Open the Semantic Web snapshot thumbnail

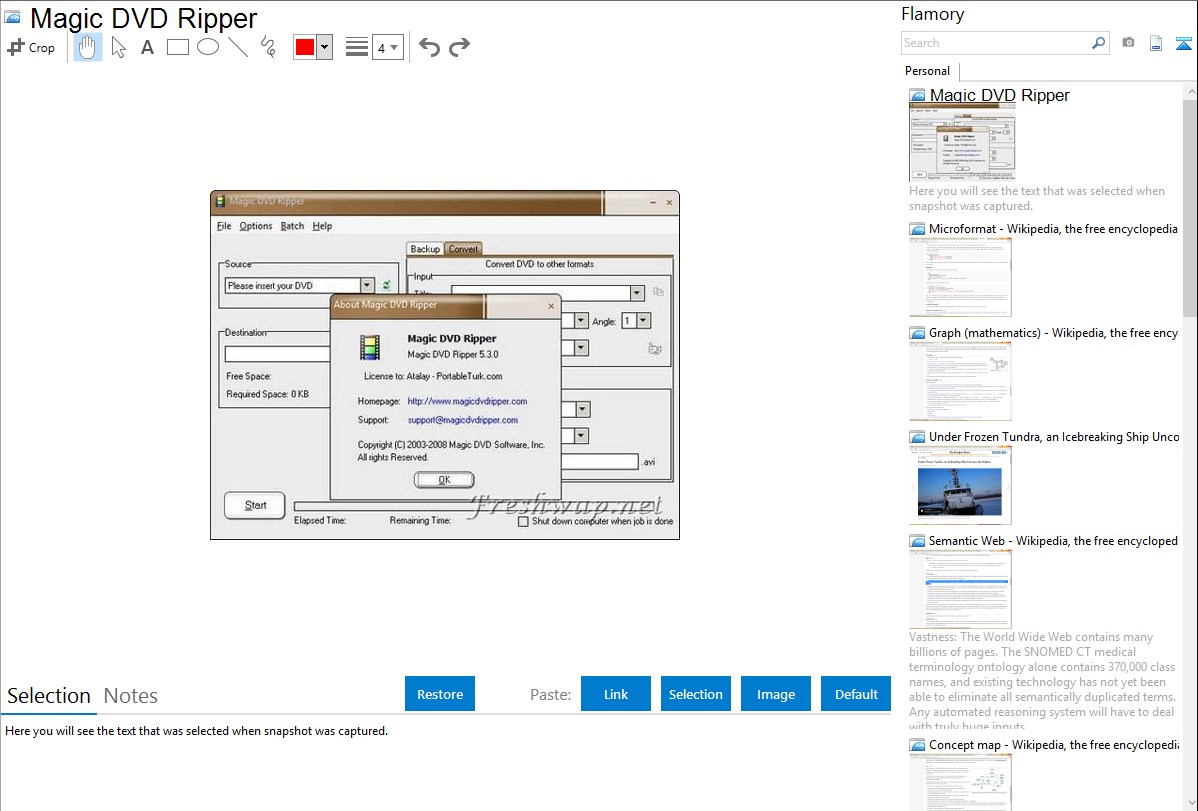coord(960,589)
